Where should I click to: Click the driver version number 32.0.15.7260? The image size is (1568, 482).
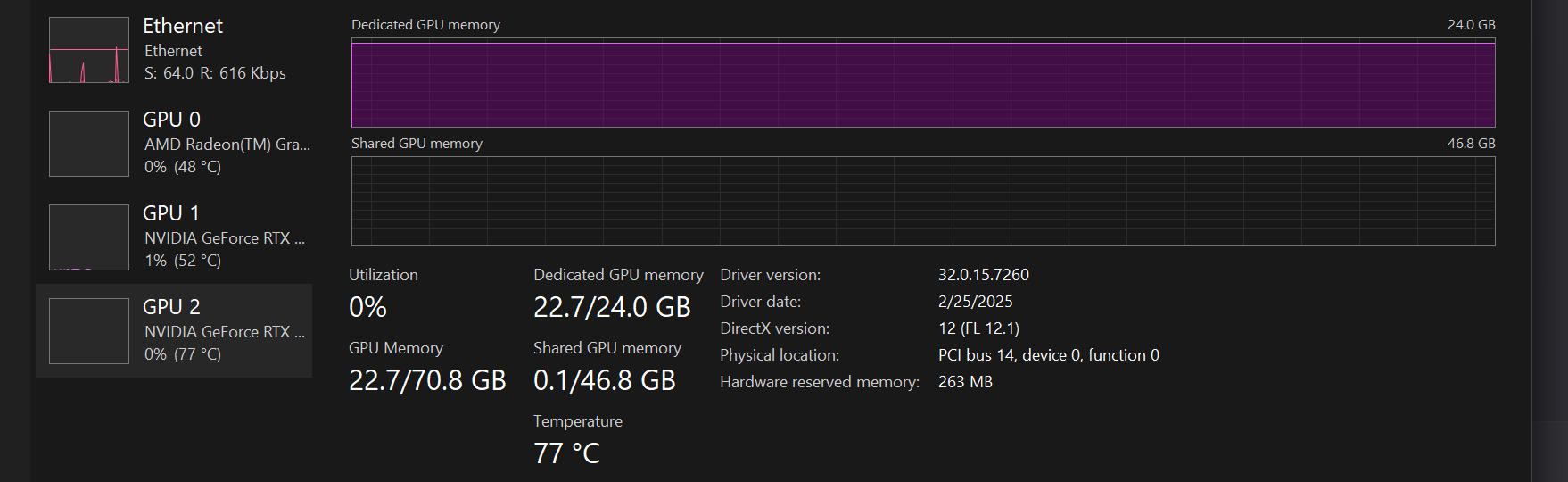pos(984,275)
